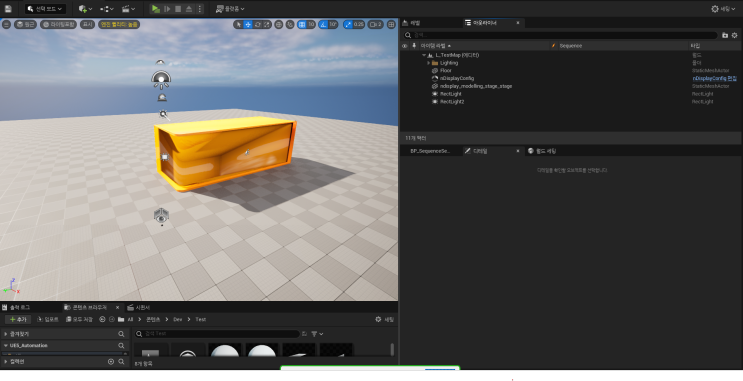Toggle the world/local coordinate system globe icon
The width and height of the screenshot is (743, 381).
point(279,24)
